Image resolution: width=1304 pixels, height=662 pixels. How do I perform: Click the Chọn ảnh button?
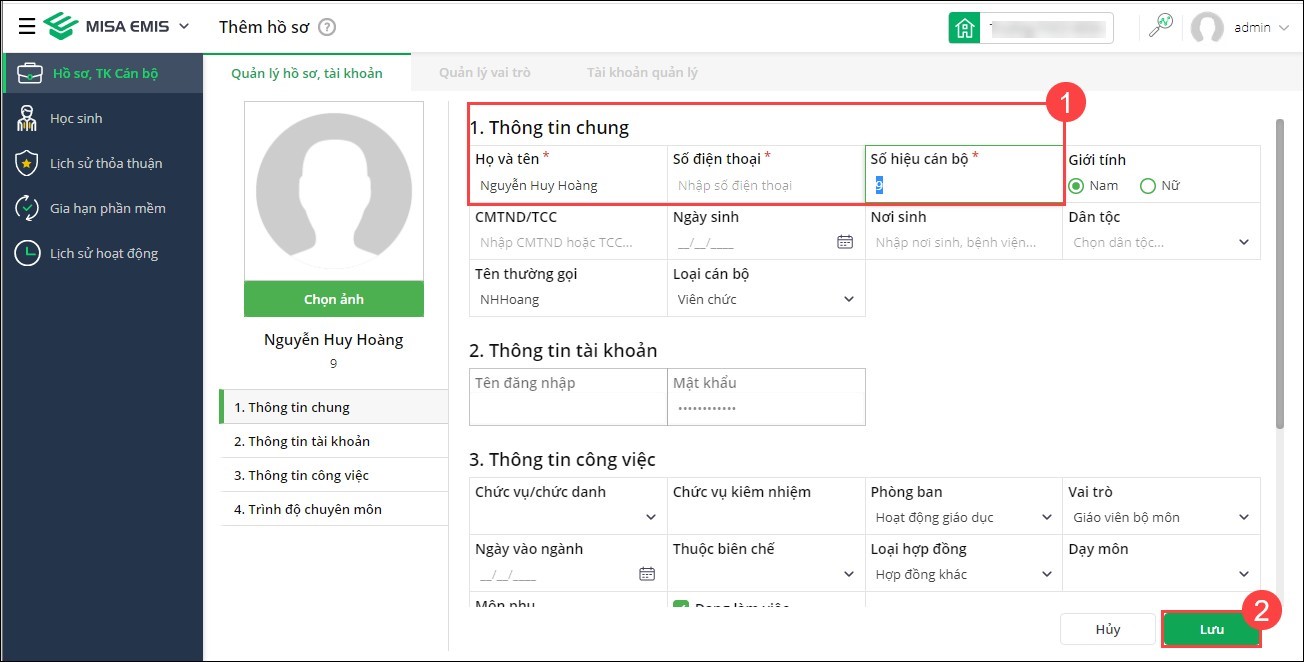334,299
